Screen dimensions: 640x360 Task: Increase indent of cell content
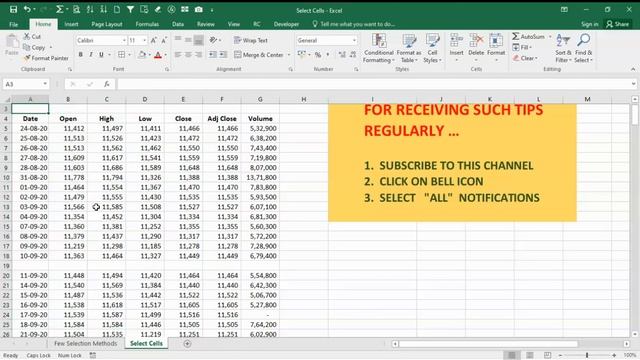223,55
